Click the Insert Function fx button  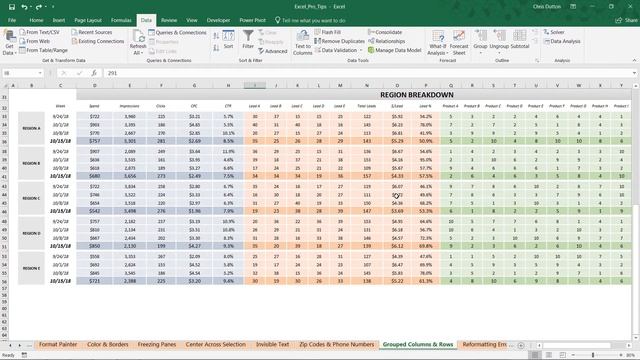click(94, 73)
